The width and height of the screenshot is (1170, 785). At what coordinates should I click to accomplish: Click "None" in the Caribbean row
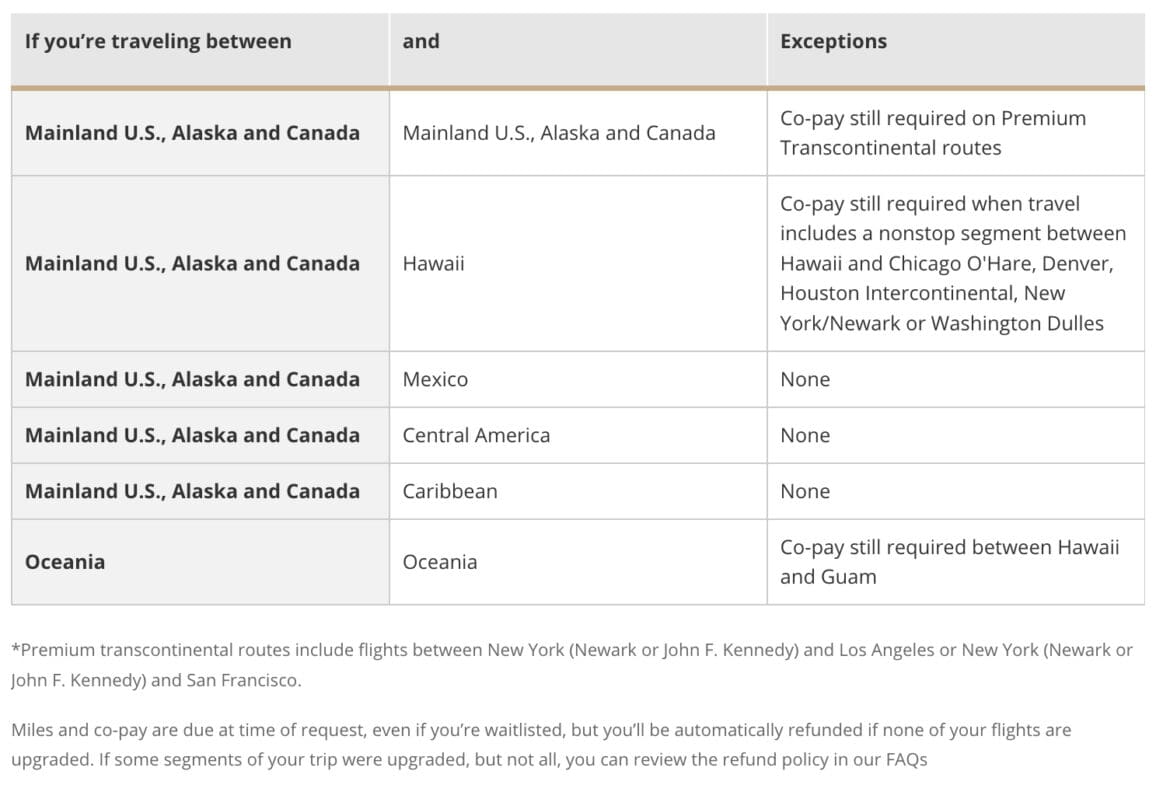click(x=805, y=492)
